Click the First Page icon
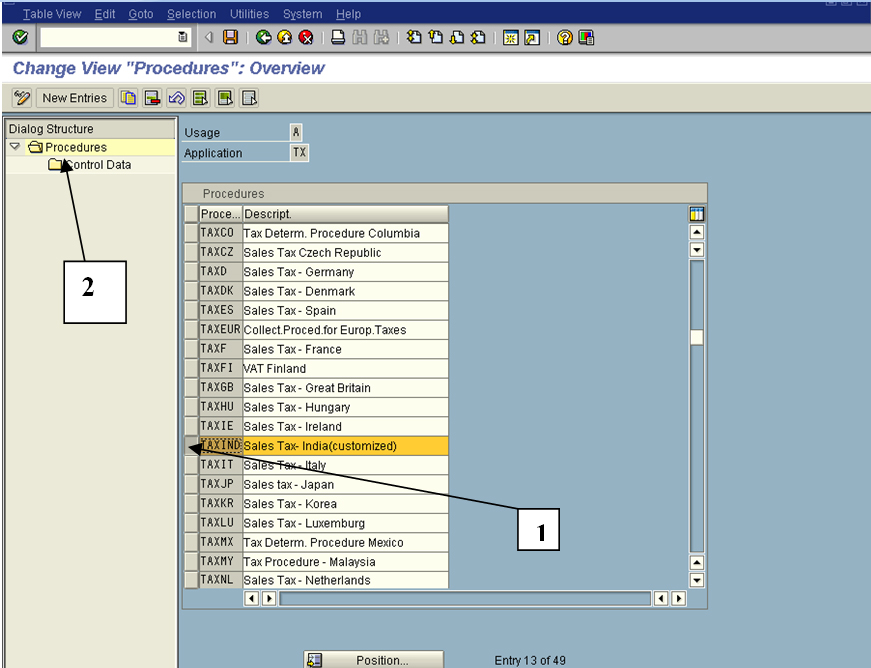Image resolution: width=871 pixels, height=668 pixels. 414,37
